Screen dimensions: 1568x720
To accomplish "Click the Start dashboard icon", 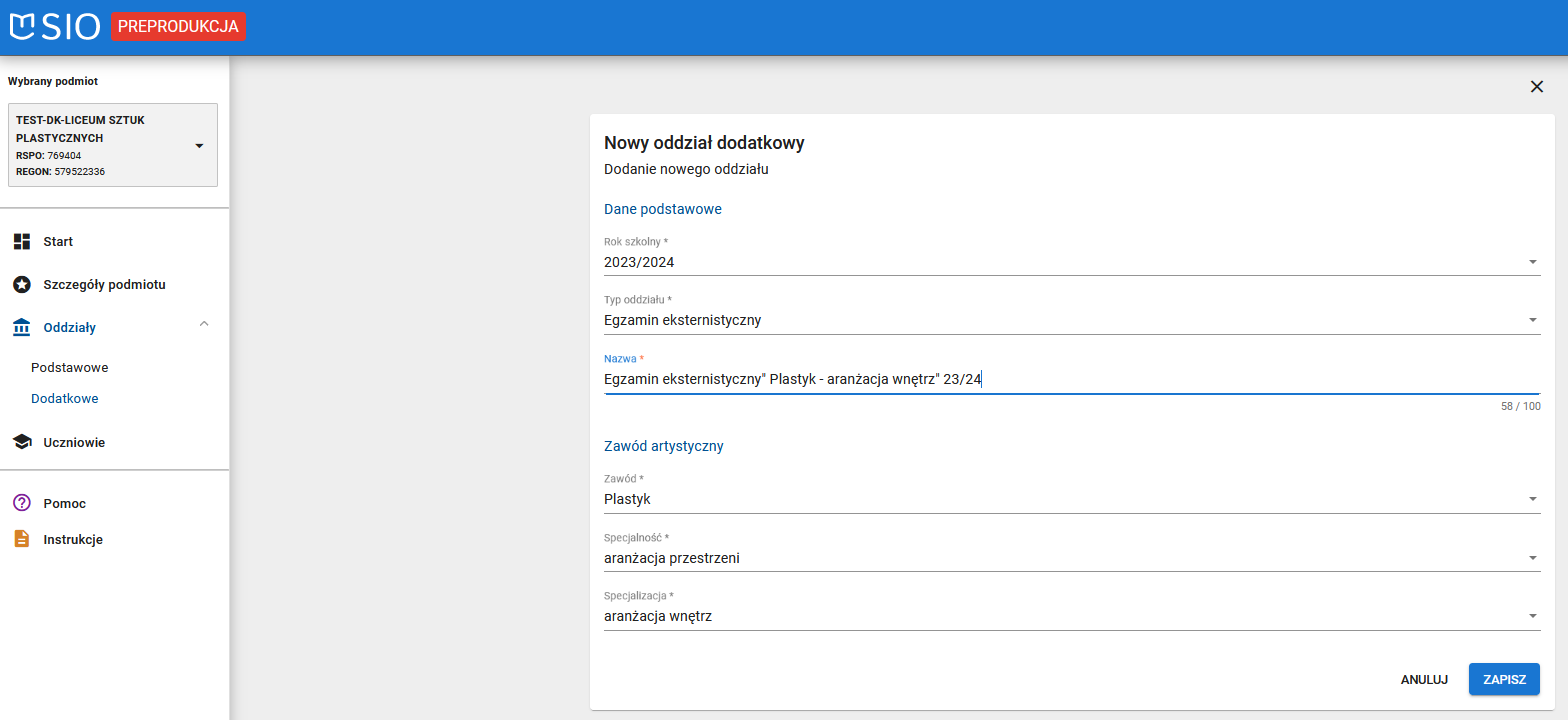I will [x=22, y=242].
